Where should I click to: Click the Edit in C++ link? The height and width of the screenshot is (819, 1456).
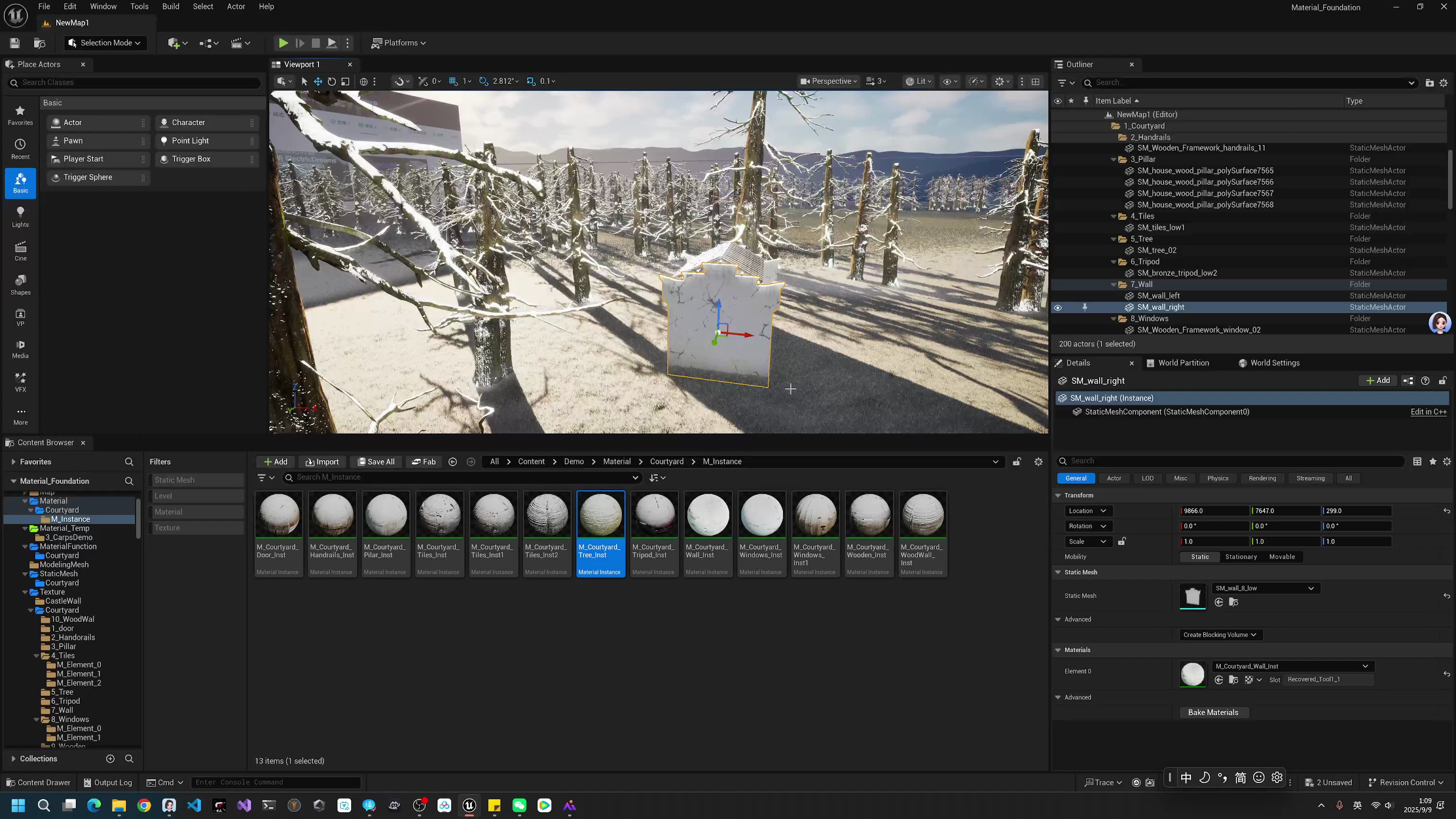tap(1429, 411)
